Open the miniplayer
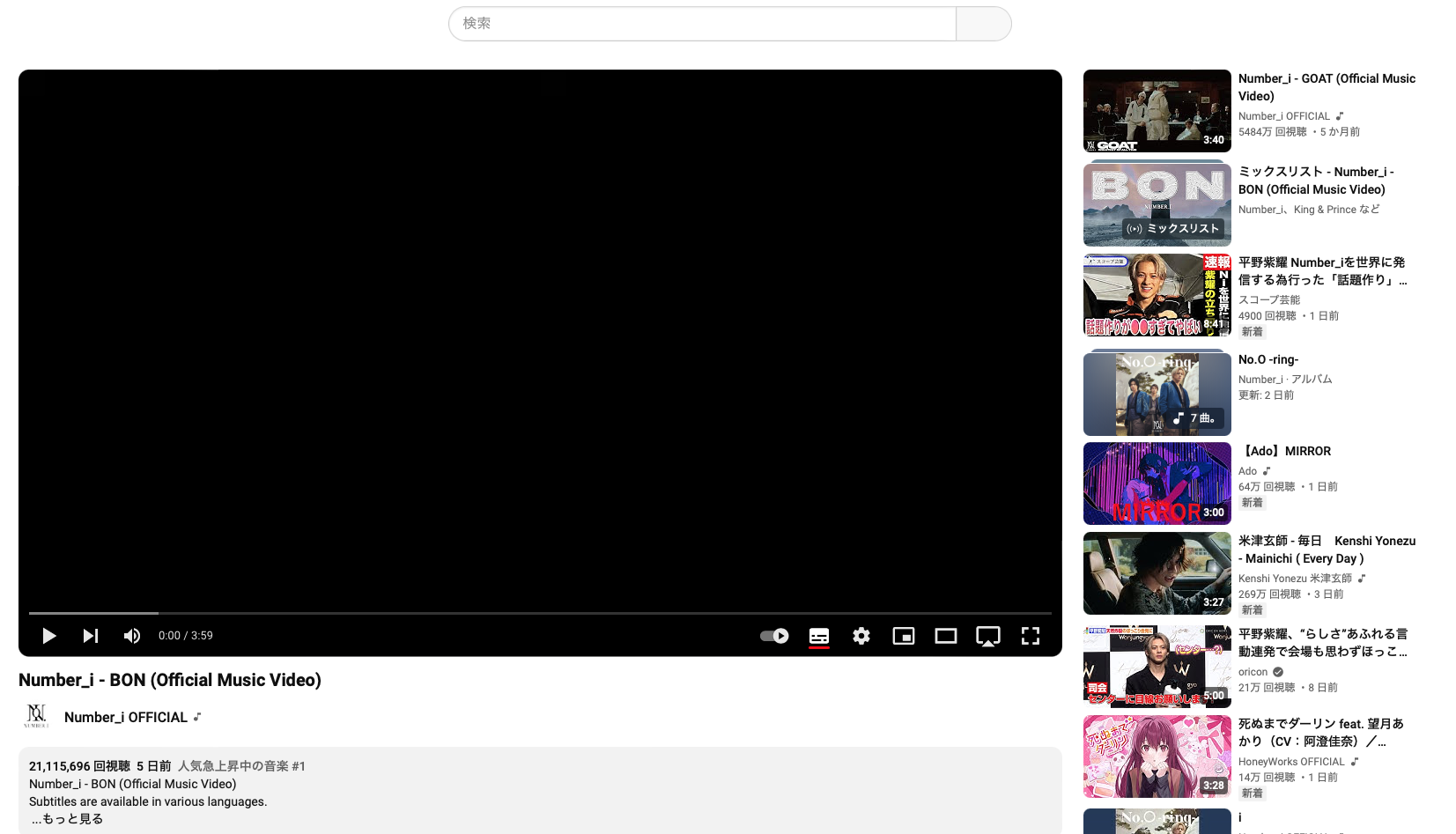 (904, 636)
